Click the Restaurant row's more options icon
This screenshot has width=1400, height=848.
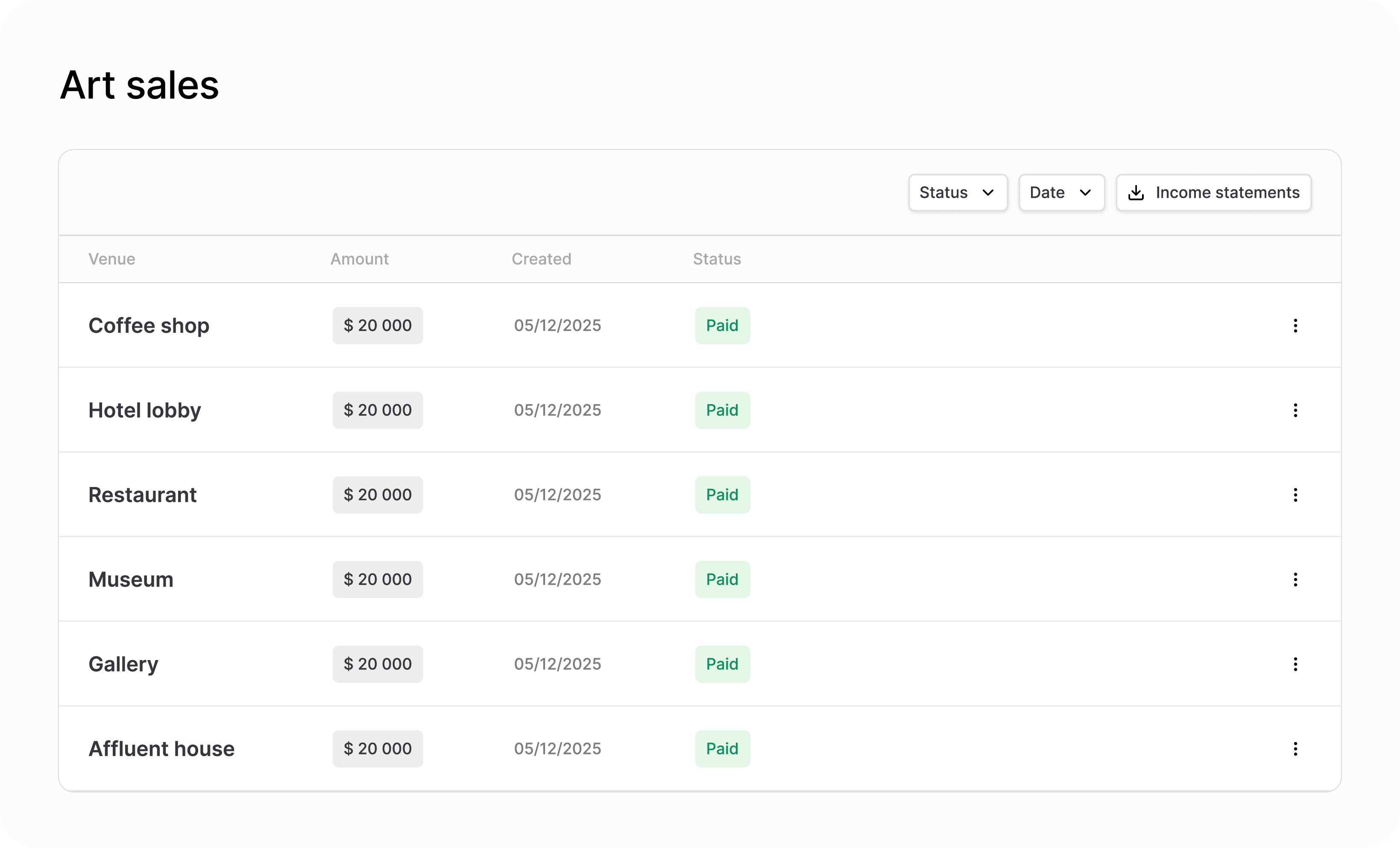point(1295,495)
